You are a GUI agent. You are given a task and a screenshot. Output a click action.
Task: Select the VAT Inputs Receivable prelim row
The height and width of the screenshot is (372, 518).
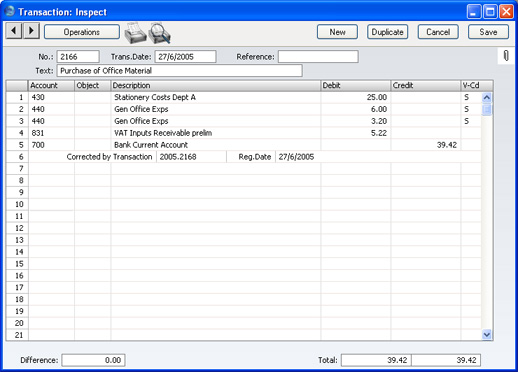243,133
